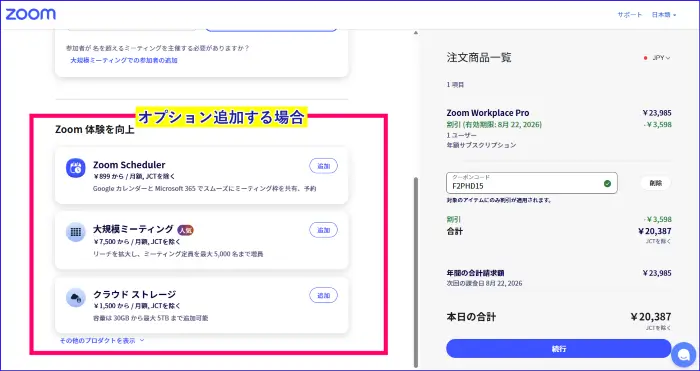Screen dimensions: 700x371
Task: Click the popular badge next to 大規模ミーティング
Action: (185, 230)
